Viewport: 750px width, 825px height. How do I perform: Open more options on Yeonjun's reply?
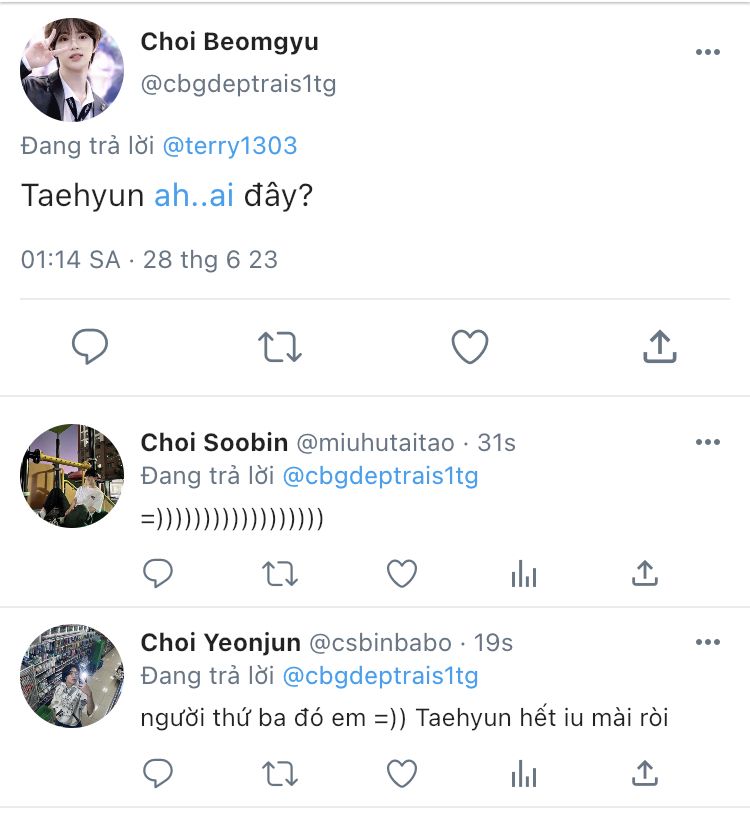click(x=708, y=642)
